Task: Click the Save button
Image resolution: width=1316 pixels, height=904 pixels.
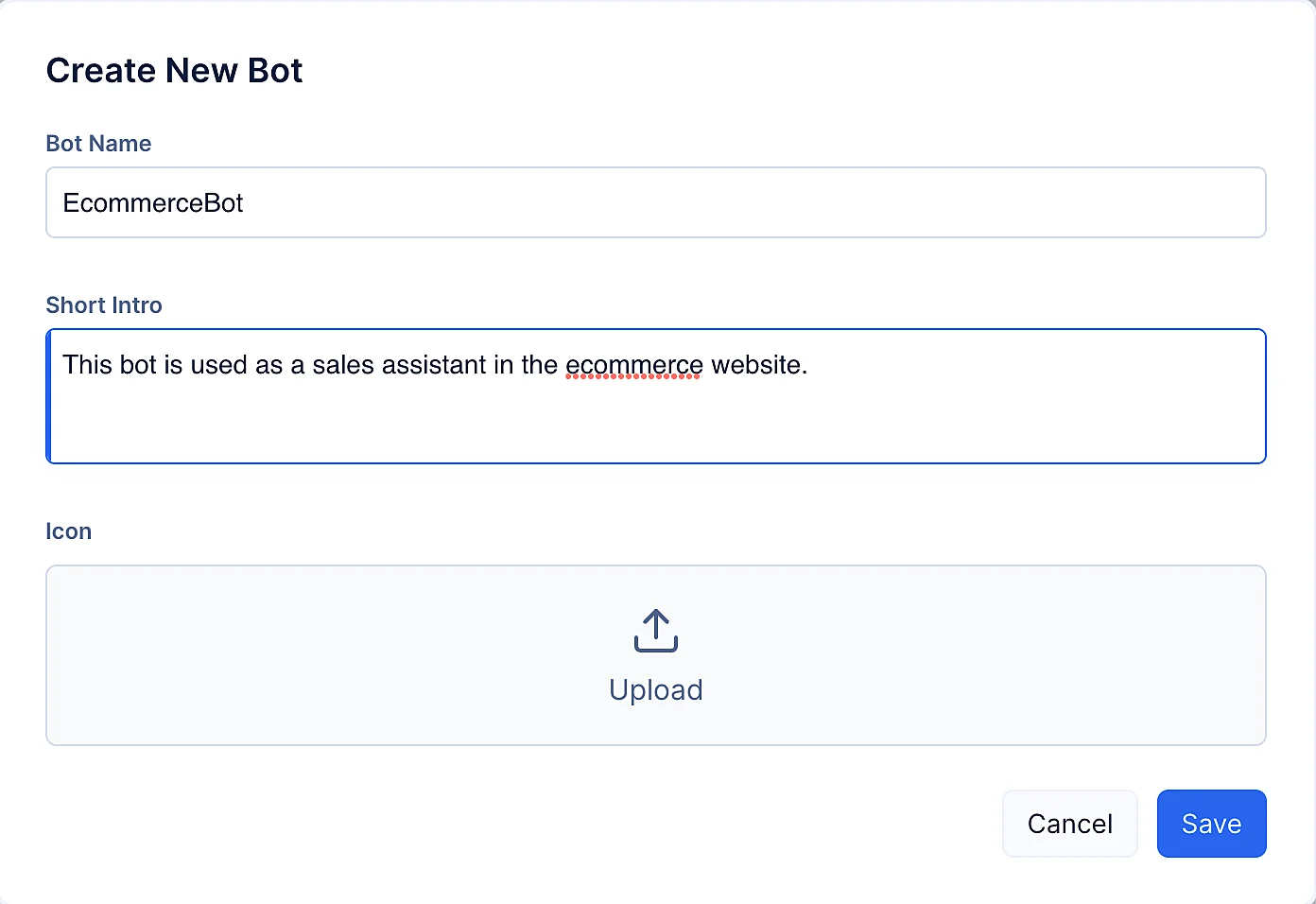Action: click(1211, 824)
